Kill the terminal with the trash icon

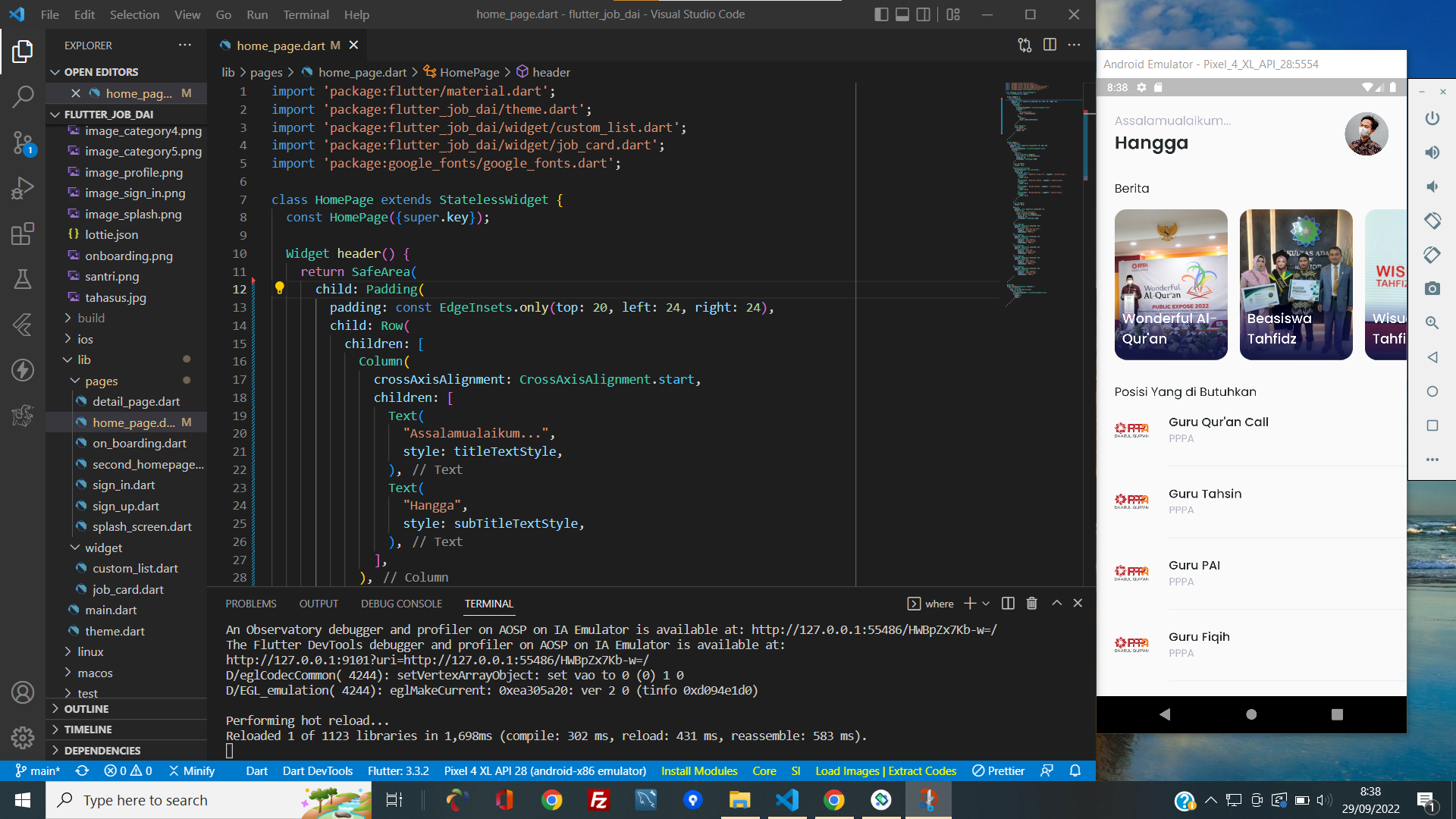pos(1031,603)
